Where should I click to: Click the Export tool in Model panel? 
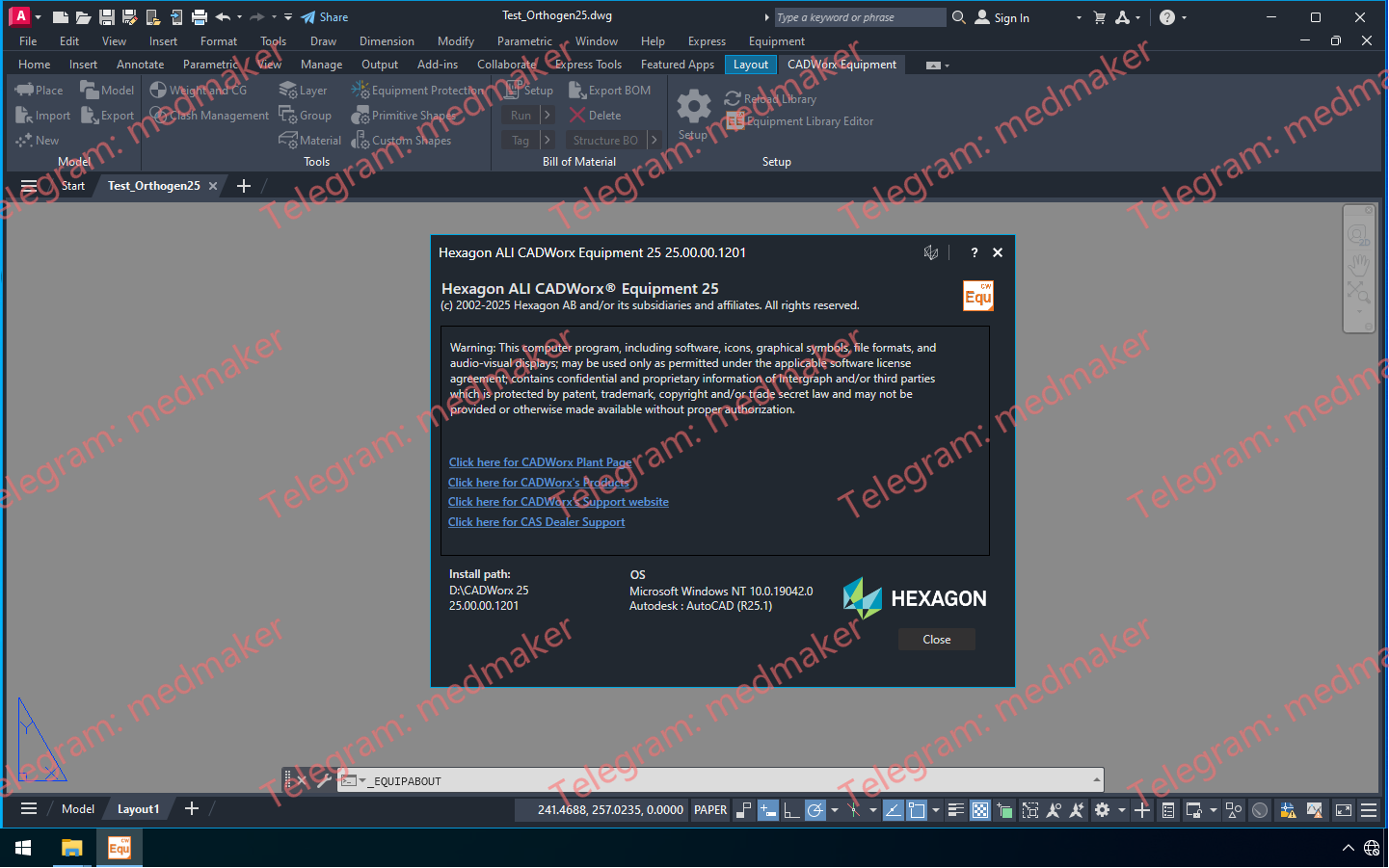pyautogui.click(x=107, y=116)
